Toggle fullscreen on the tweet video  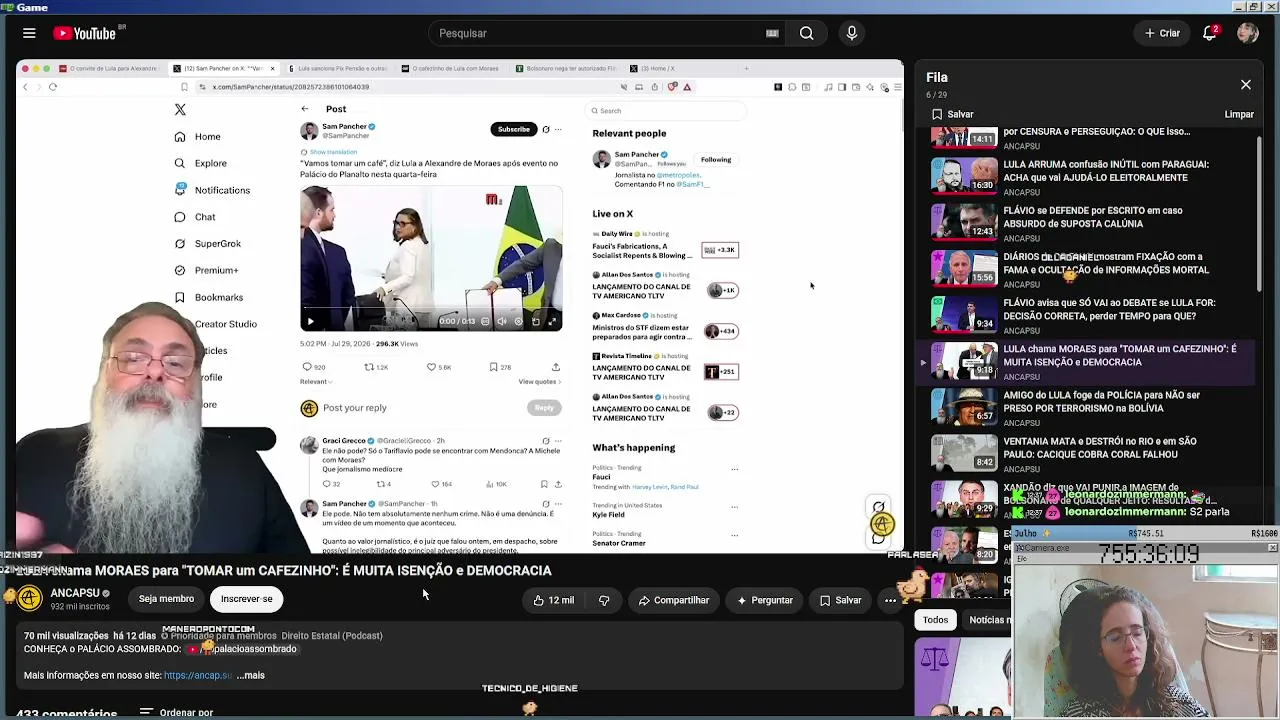[x=552, y=321]
